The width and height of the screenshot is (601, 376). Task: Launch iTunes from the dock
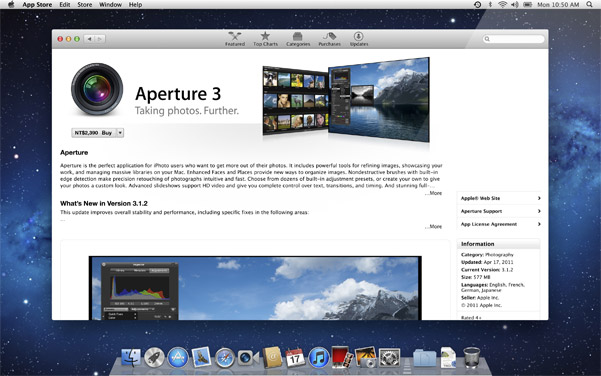pyautogui.click(x=319, y=358)
